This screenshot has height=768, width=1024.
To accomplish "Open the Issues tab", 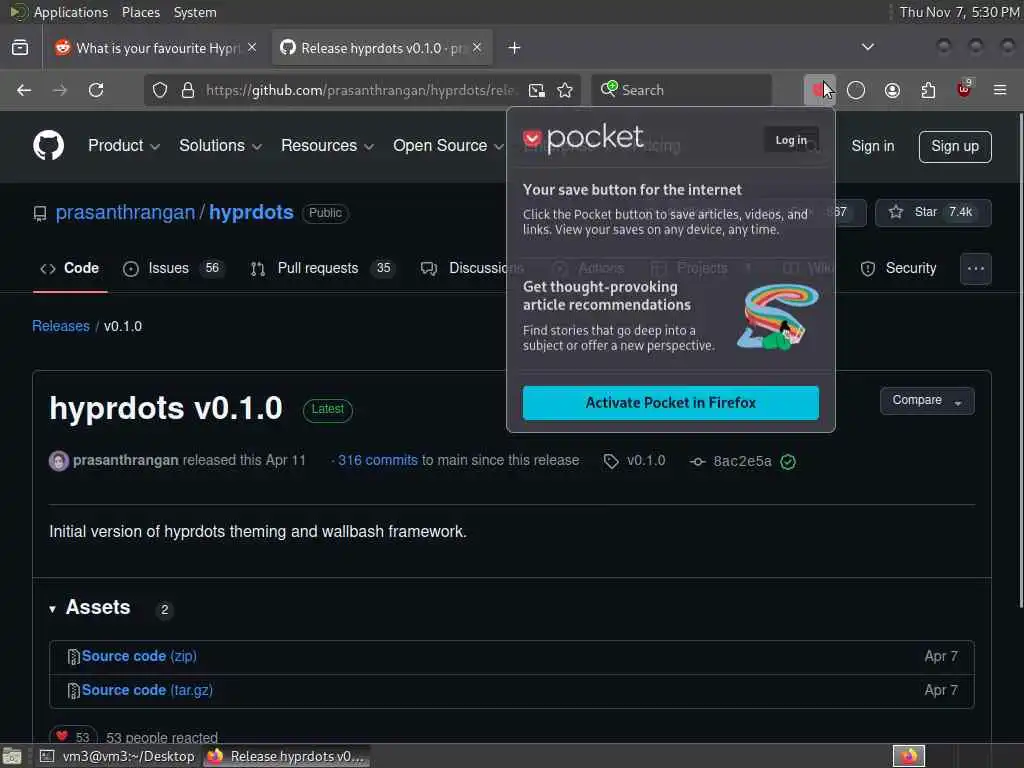I will tap(174, 268).
